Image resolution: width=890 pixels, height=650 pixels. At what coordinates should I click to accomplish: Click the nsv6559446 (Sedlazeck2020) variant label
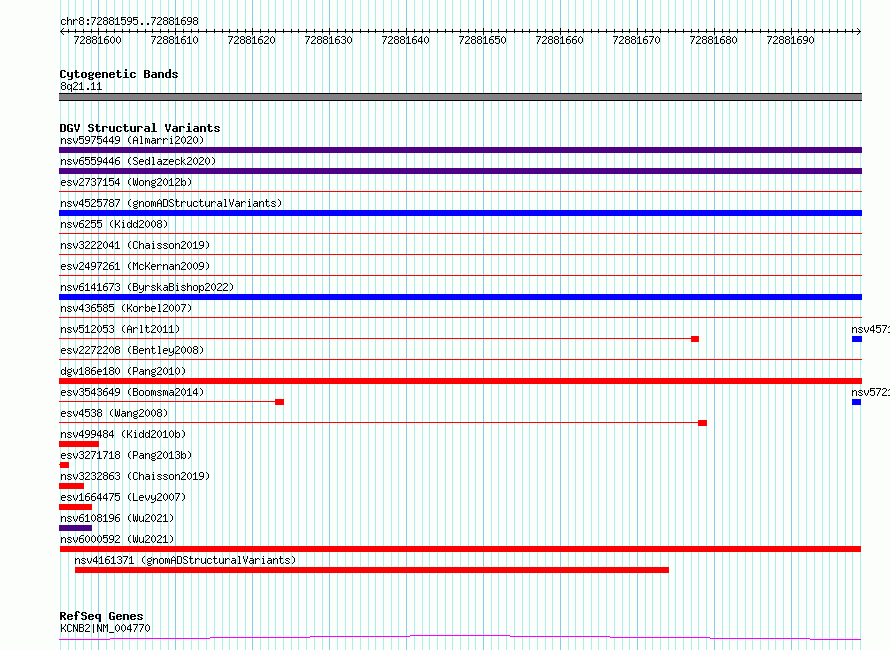138,161
